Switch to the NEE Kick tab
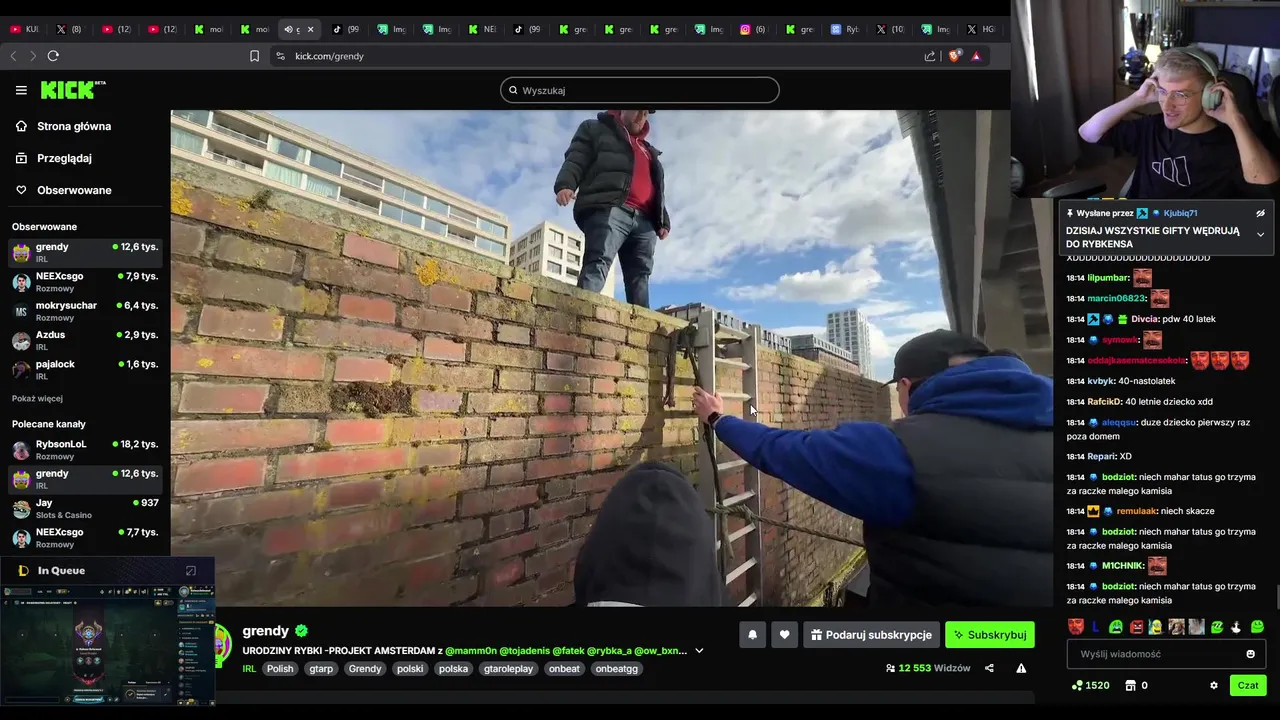This screenshot has width=1280, height=720. pyautogui.click(x=480, y=29)
